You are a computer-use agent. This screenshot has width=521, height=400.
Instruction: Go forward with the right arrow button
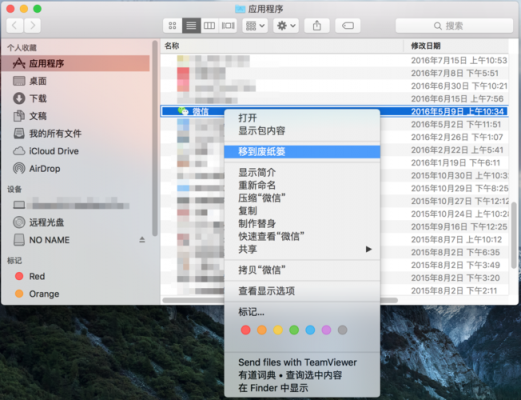(32, 26)
